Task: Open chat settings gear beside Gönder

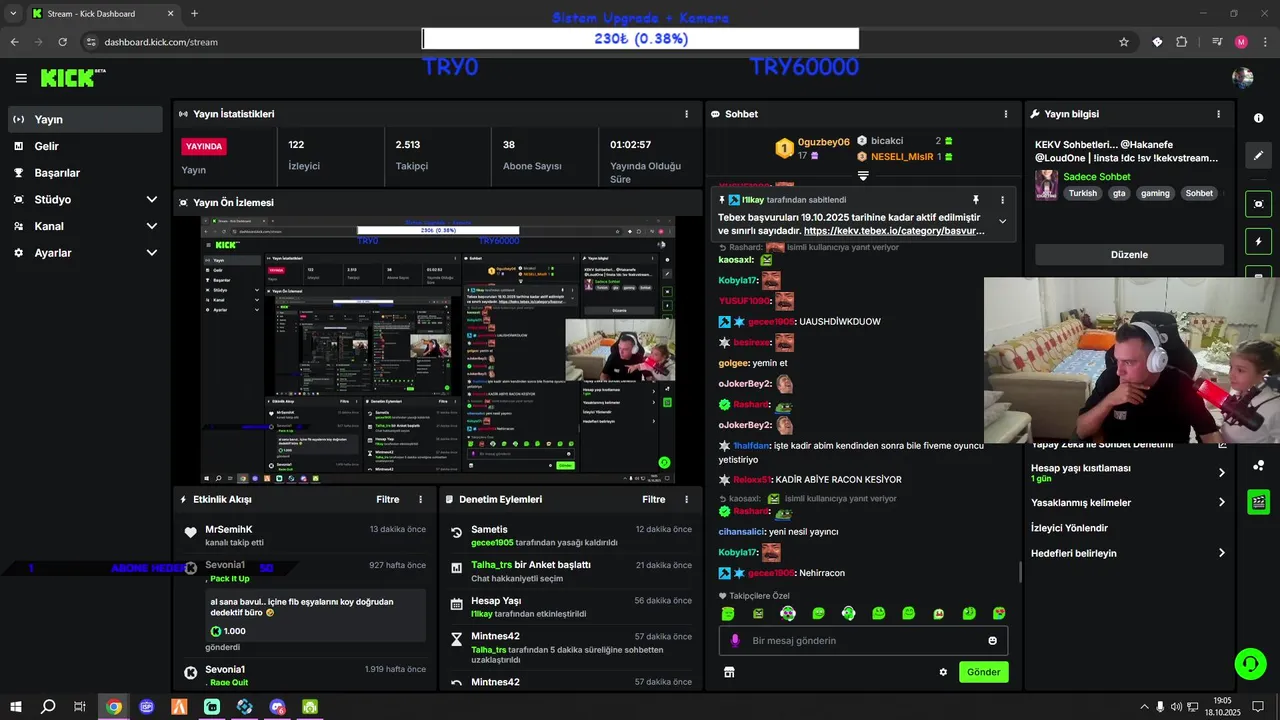Action: [943, 672]
